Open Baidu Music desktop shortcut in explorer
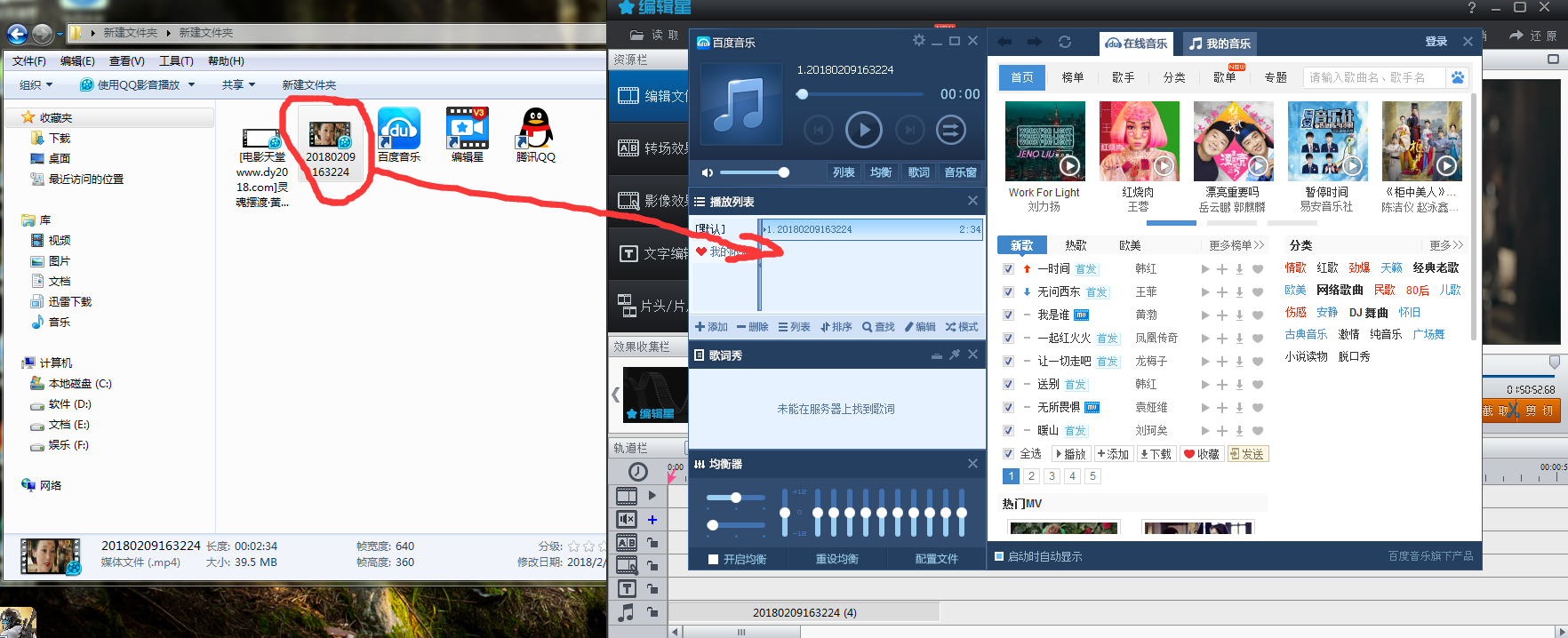Screen dimensions: 1568x638 [398, 135]
